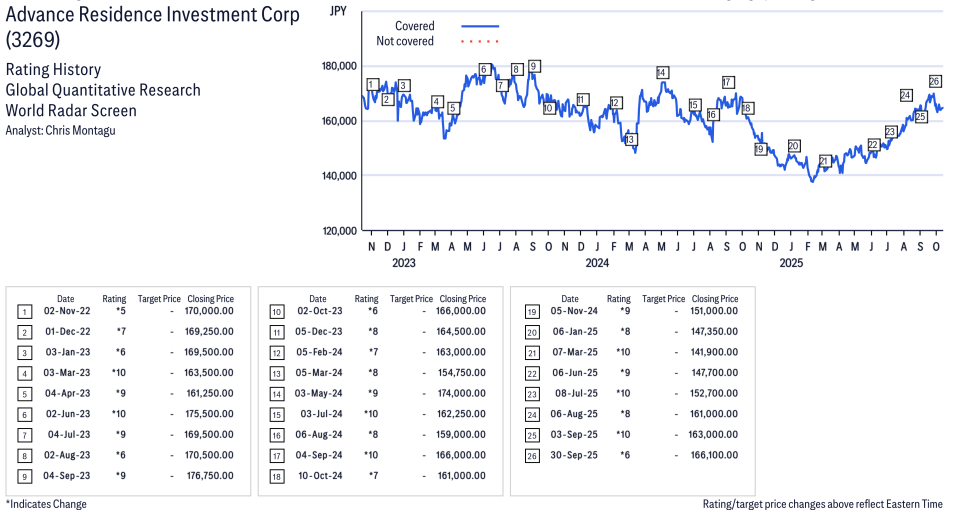
Task: Click the blue Covered legend line sample
Action: pyautogui.click(x=480, y=26)
